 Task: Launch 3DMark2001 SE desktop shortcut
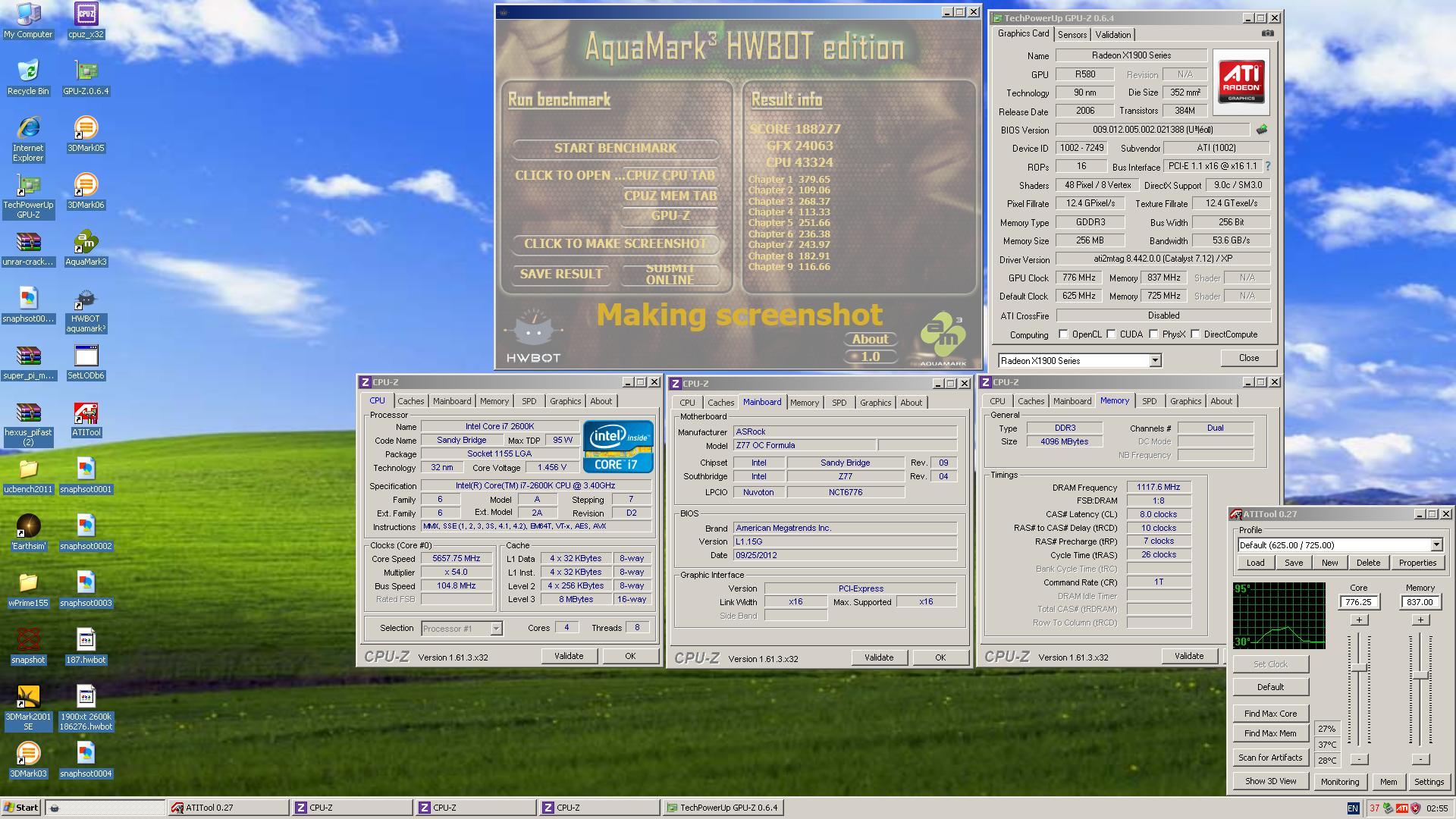coord(28,708)
